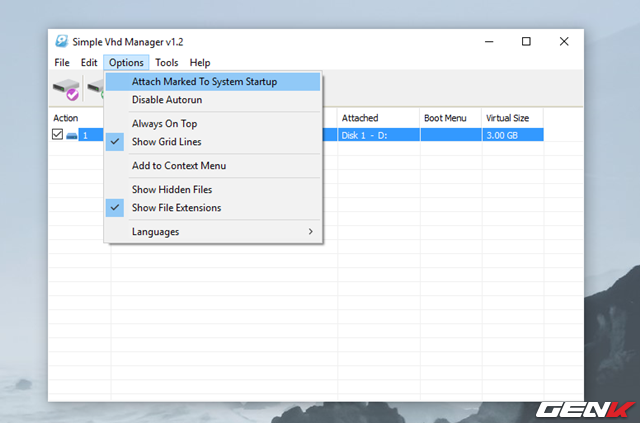Click the Action column header
Screen dimensions: 640x423
point(77,118)
